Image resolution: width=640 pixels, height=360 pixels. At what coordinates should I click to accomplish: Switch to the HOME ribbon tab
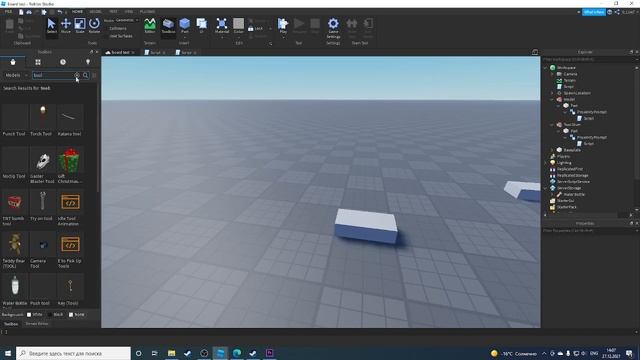[x=77, y=12]
